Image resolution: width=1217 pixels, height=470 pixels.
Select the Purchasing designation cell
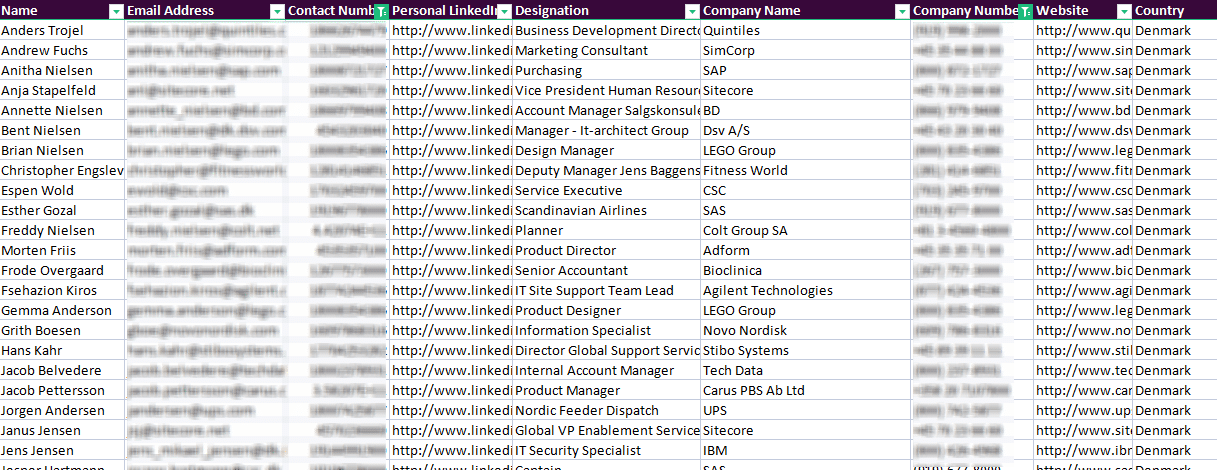coord(607,71)
